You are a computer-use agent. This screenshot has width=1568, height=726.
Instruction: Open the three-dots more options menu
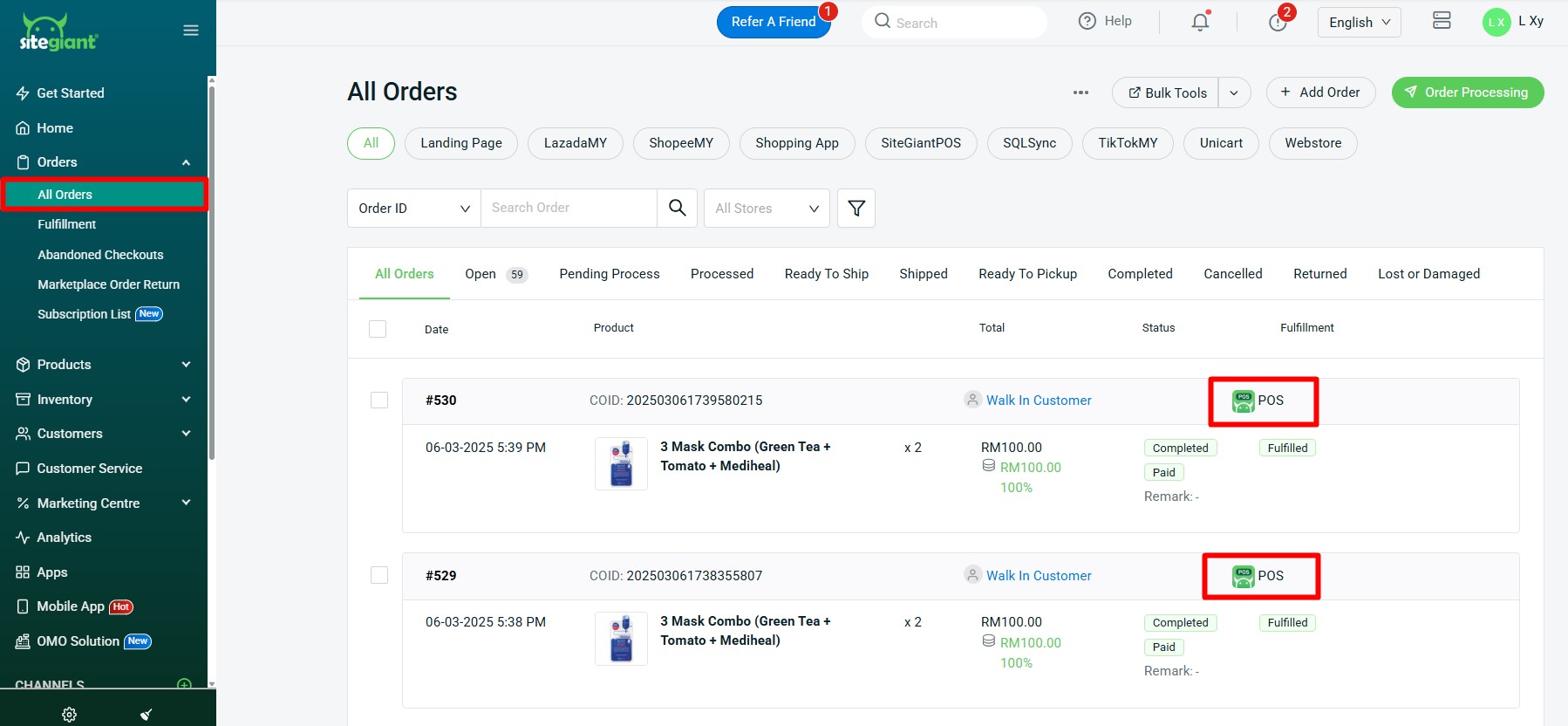1081,92
